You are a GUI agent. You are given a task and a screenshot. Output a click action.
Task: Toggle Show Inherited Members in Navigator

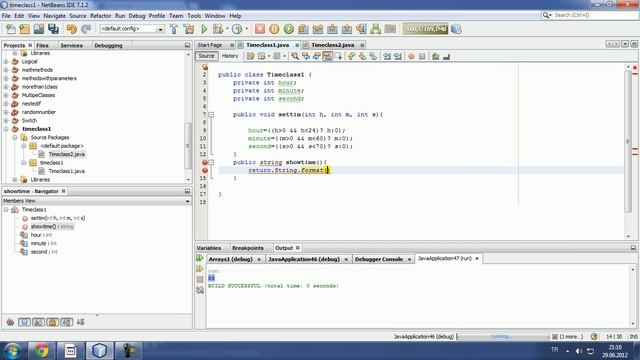[x=10, y=322]
